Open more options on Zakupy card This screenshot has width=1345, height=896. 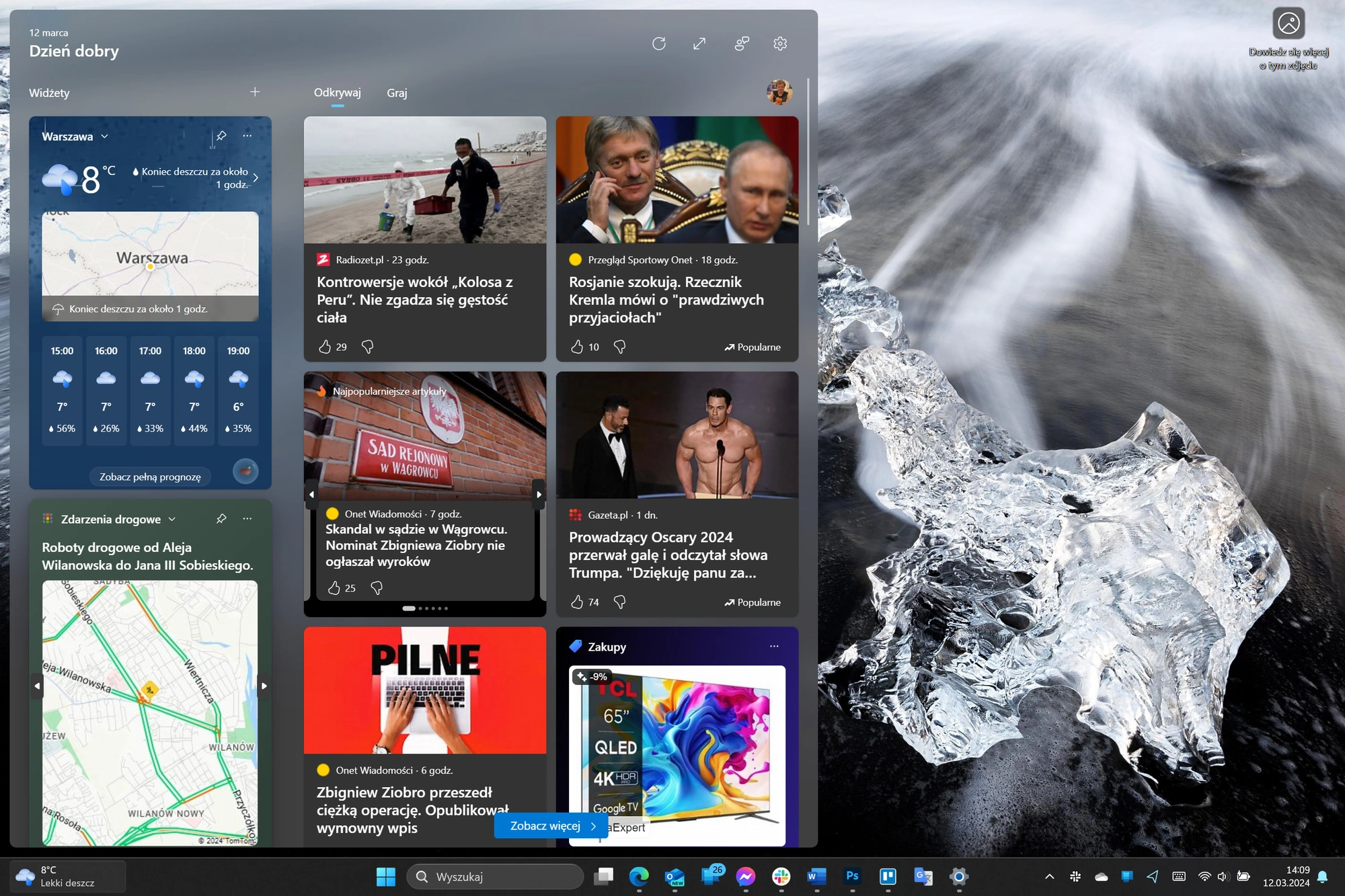(774, 647)
